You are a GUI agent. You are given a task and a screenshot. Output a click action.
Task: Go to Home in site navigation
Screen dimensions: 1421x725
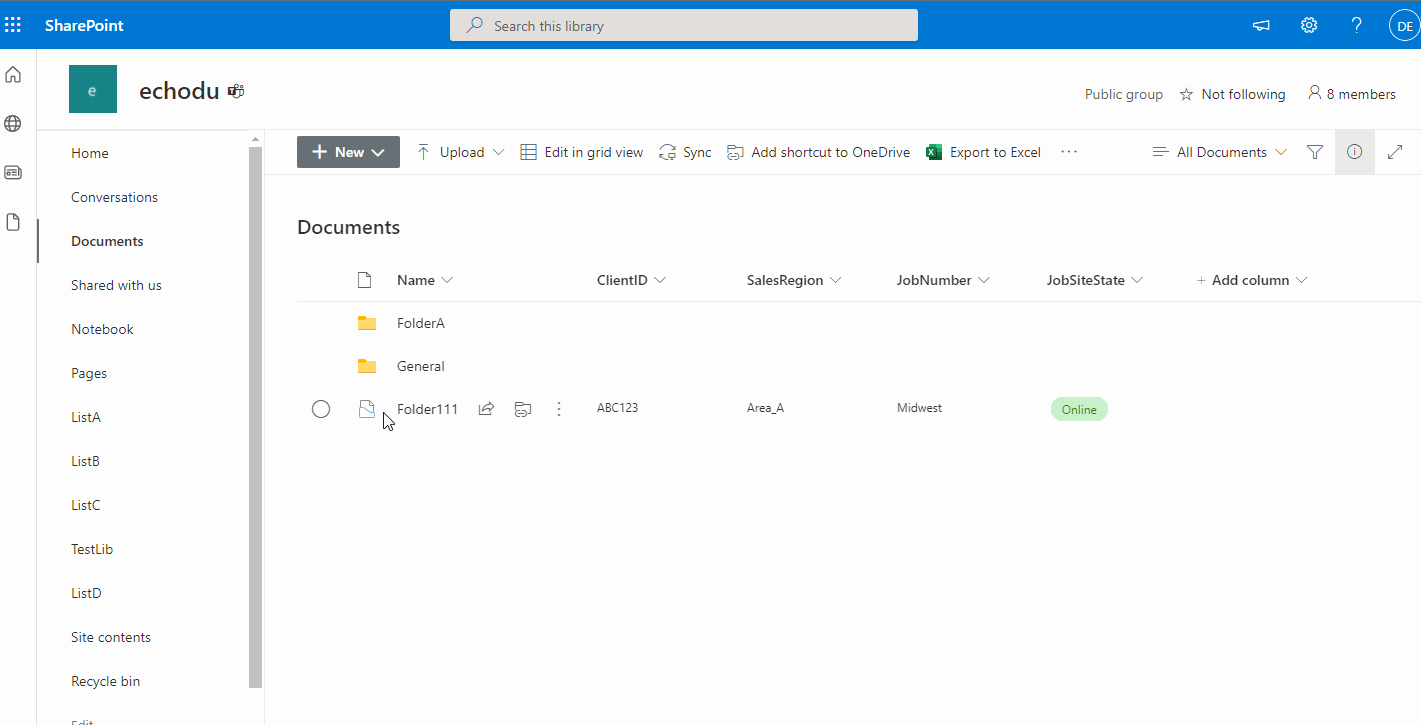coord(90,153)
